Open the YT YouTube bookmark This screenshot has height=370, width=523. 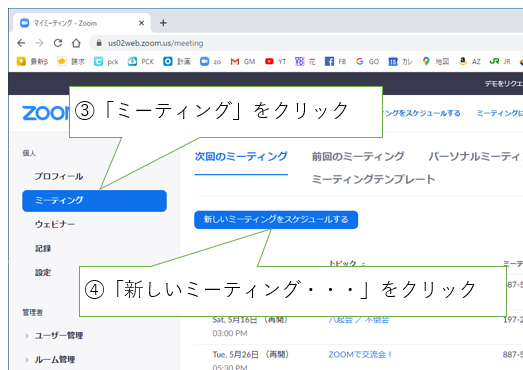click(276, 61)
